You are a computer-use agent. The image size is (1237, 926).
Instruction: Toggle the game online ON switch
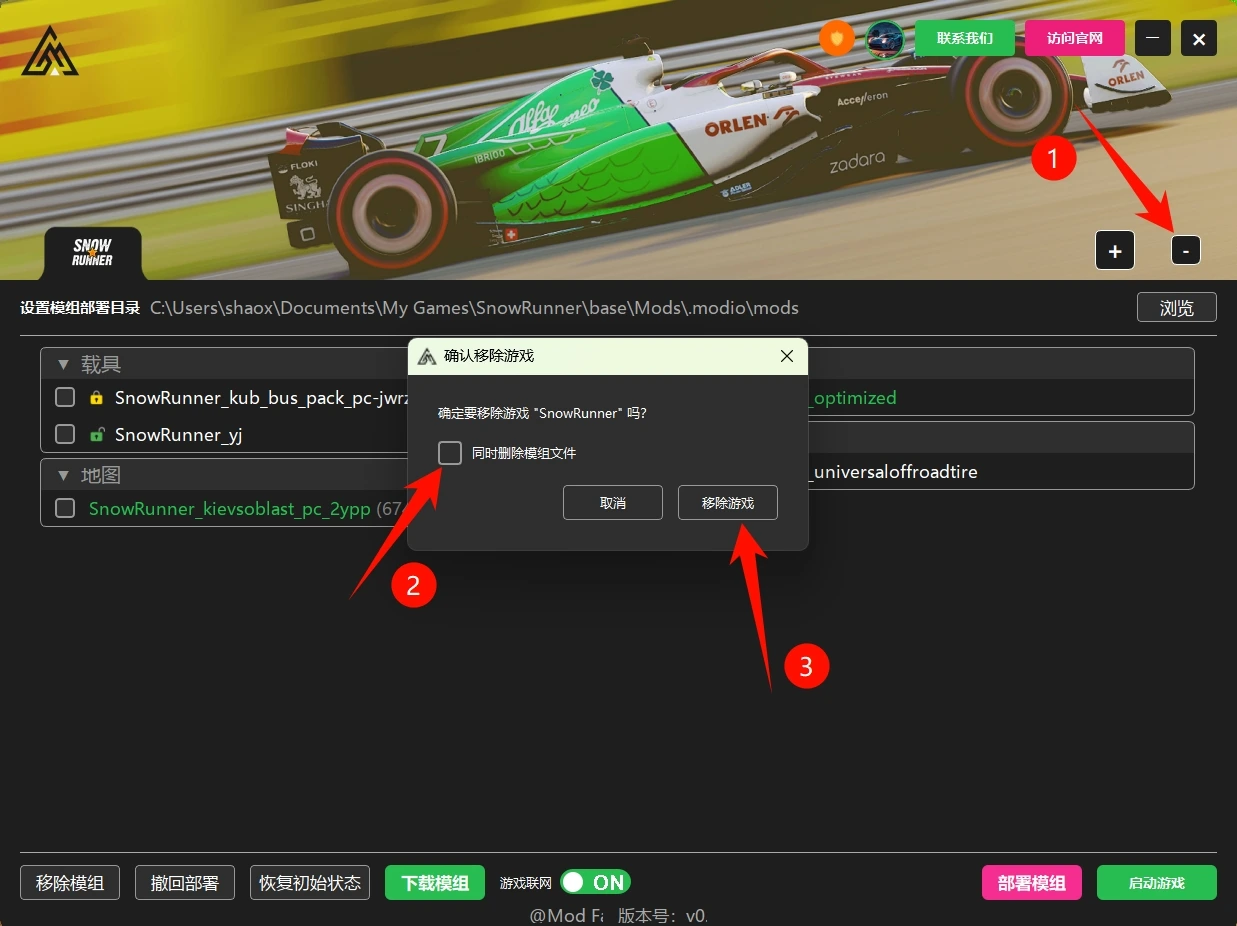595,882
